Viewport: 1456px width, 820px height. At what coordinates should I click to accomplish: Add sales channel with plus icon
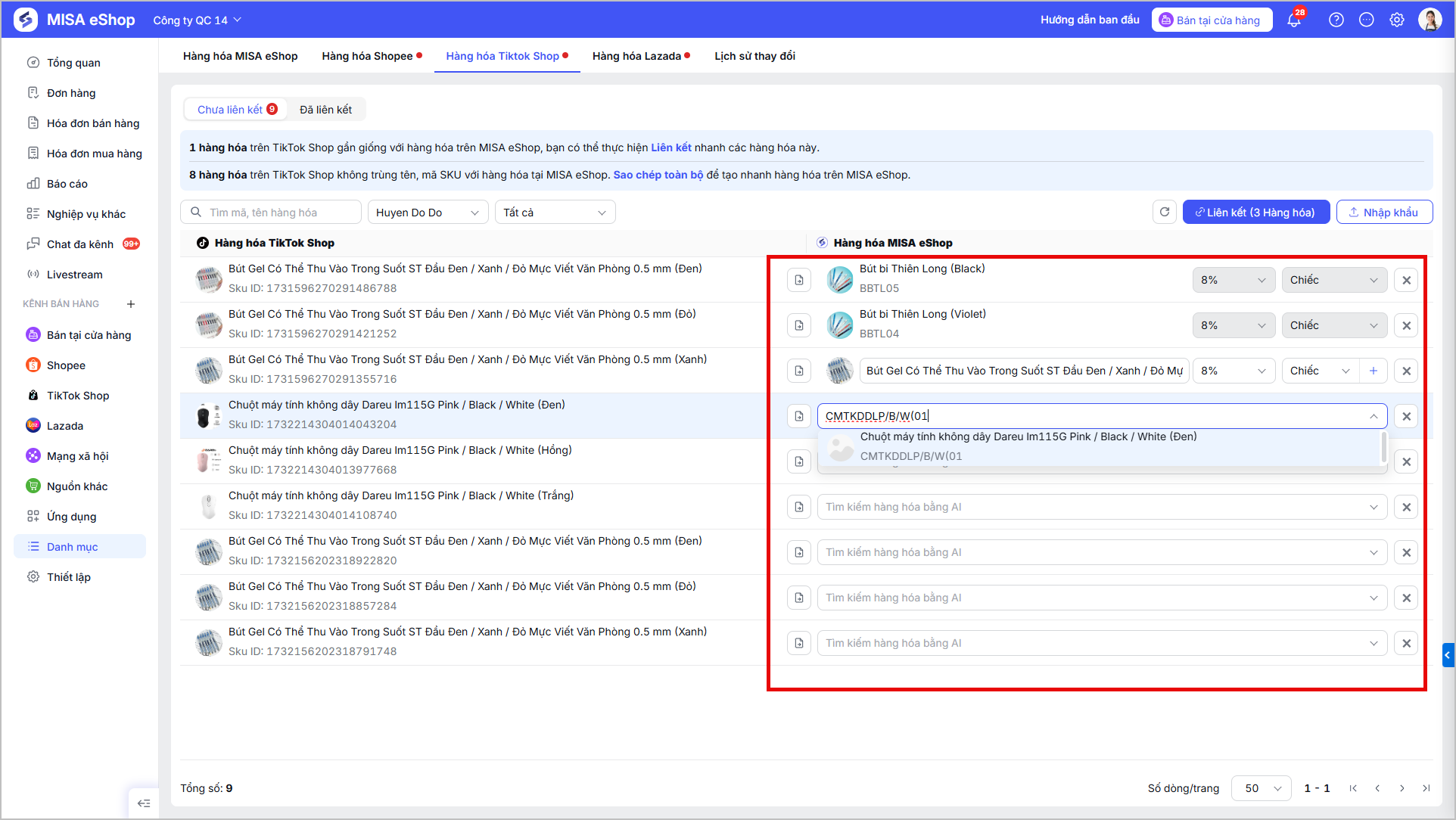coord(131,304)
